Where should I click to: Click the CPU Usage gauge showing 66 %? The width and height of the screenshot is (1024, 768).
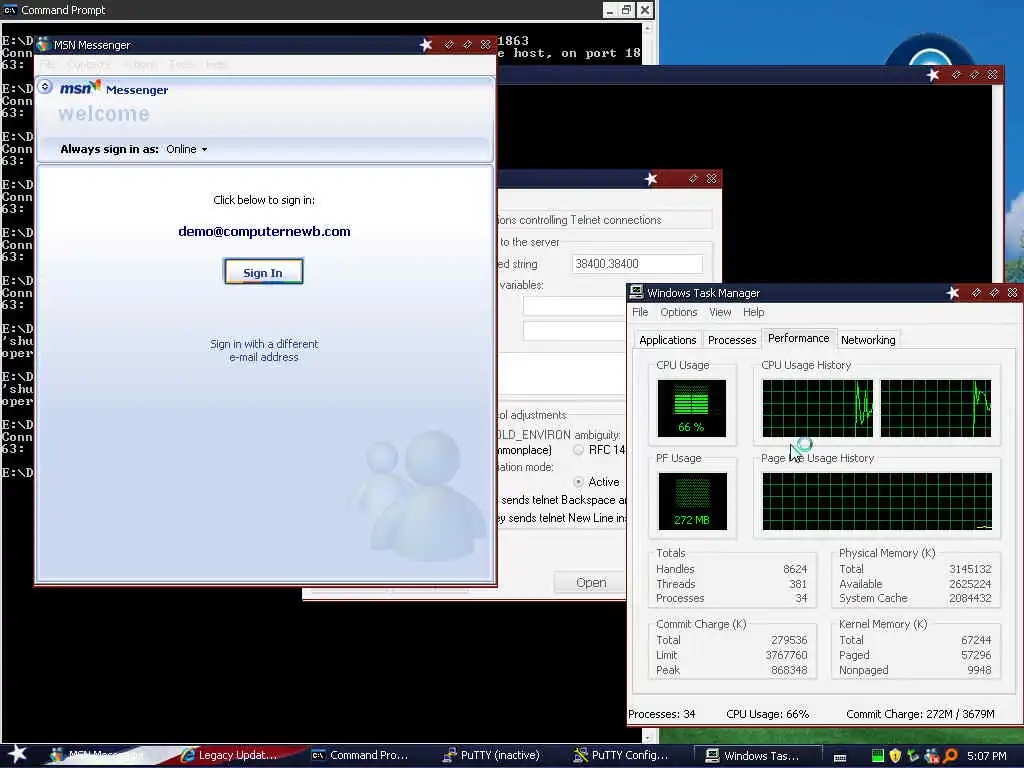point(691,408)
